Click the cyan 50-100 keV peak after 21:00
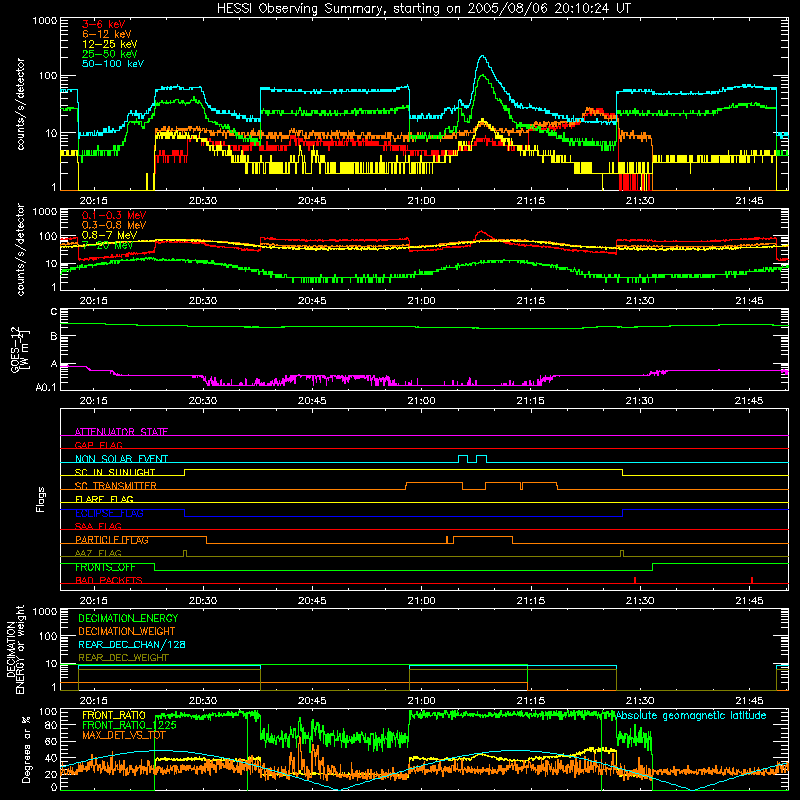Screen dimensions: 800x800 point(483,58)
